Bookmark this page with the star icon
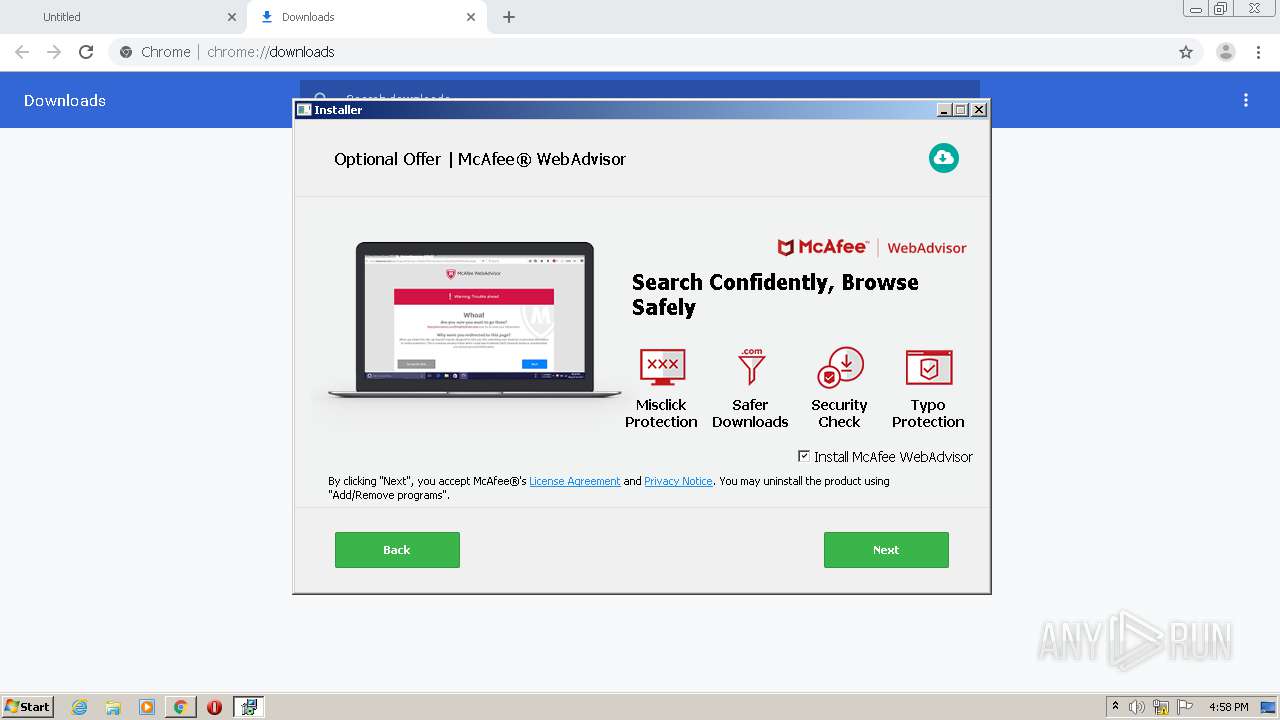This screenshot has width=1280, height=720. [1186, 52]
